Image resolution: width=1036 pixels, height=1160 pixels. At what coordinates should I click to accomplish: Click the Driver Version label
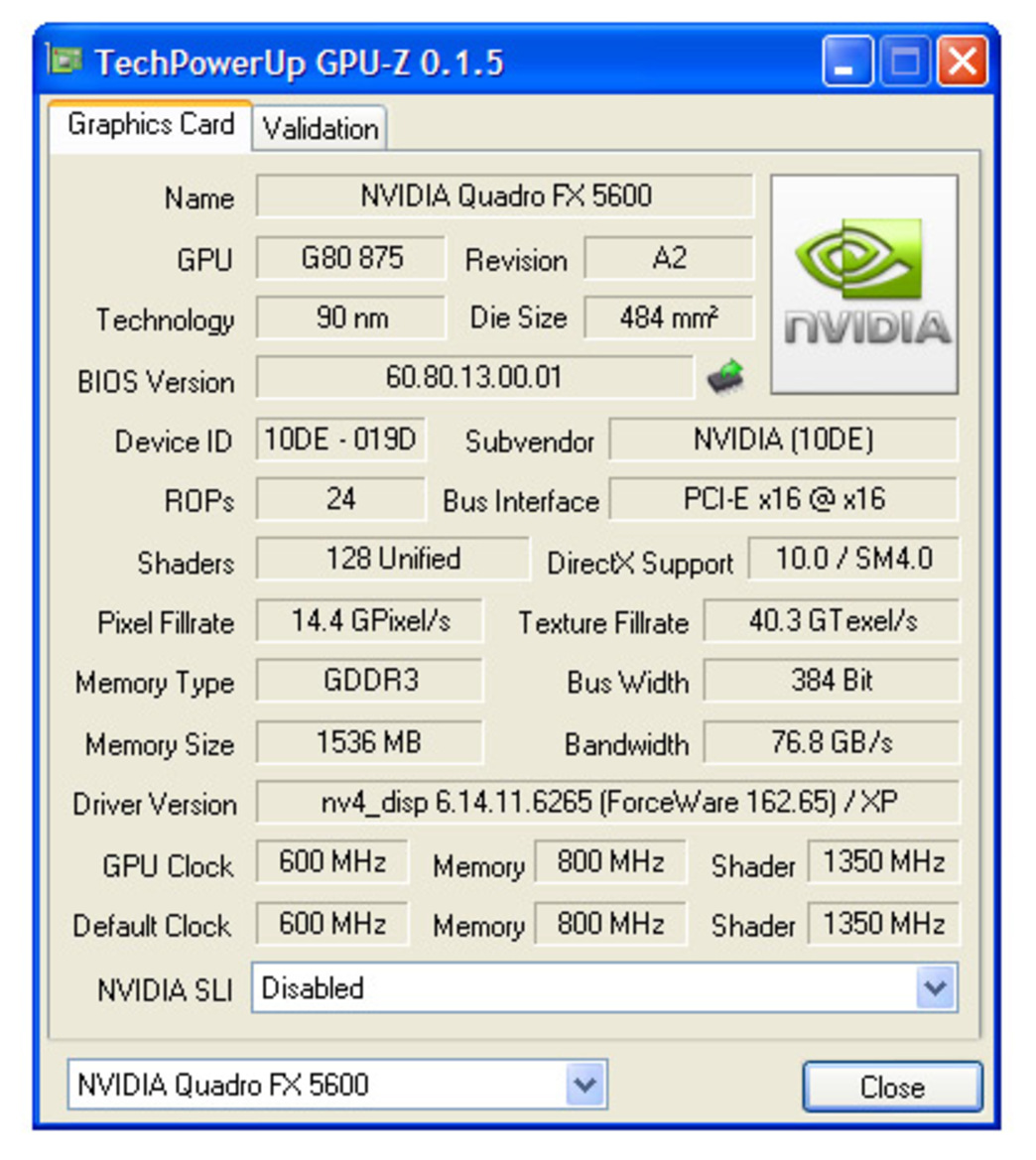pos(155,805)
